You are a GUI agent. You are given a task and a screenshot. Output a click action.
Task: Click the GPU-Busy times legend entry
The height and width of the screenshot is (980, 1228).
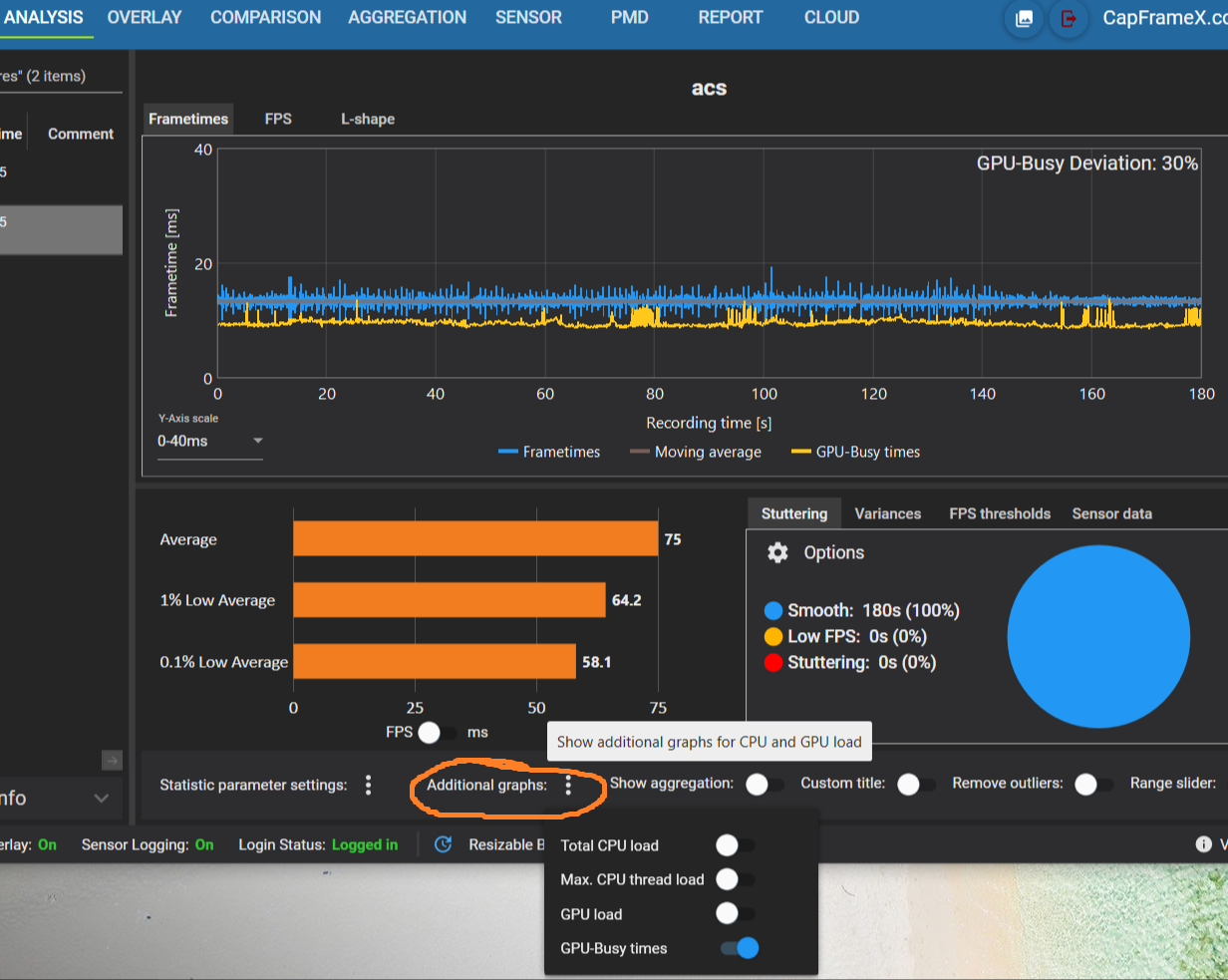point(855,452)
